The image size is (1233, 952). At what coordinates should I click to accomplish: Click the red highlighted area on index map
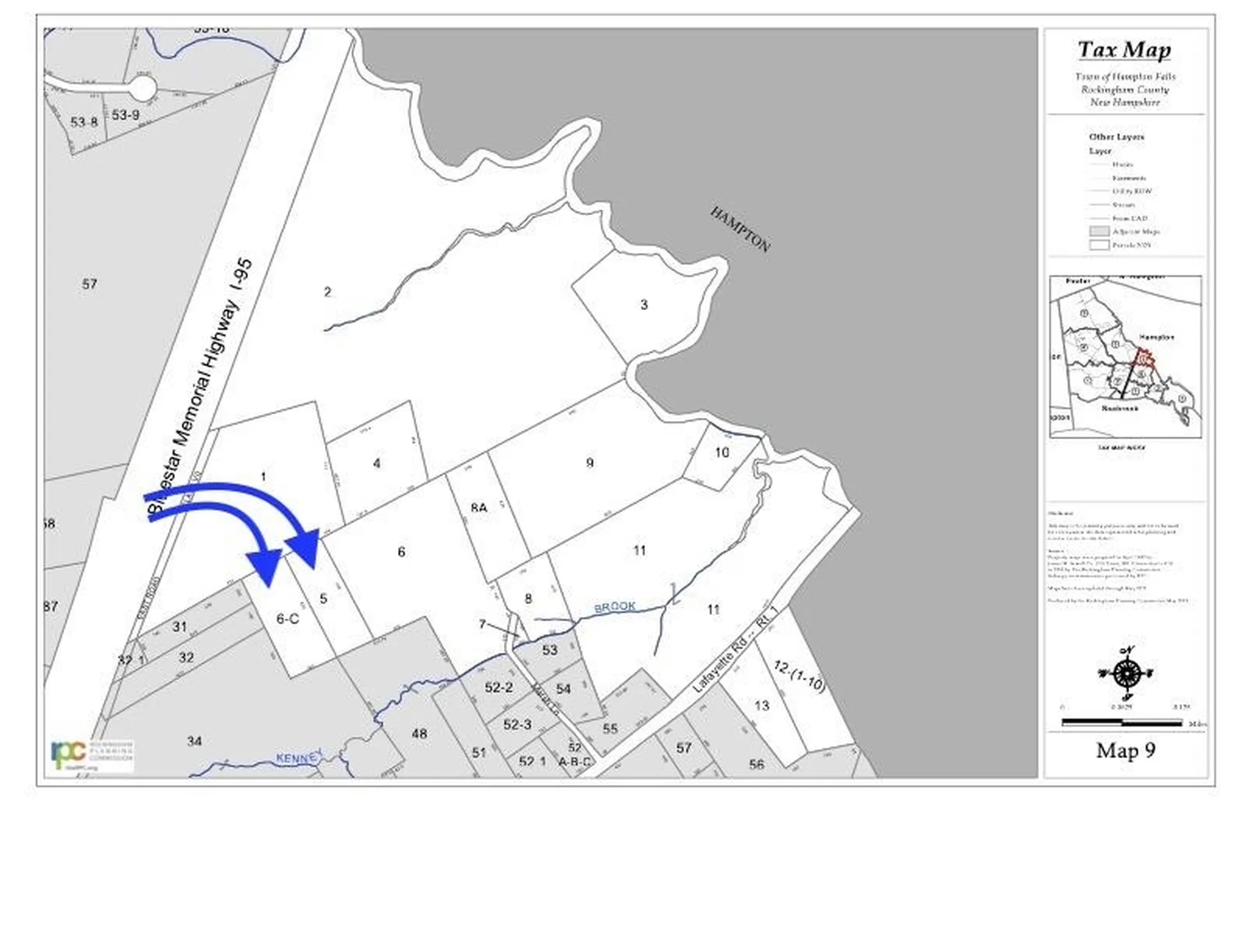point(1144,357)
